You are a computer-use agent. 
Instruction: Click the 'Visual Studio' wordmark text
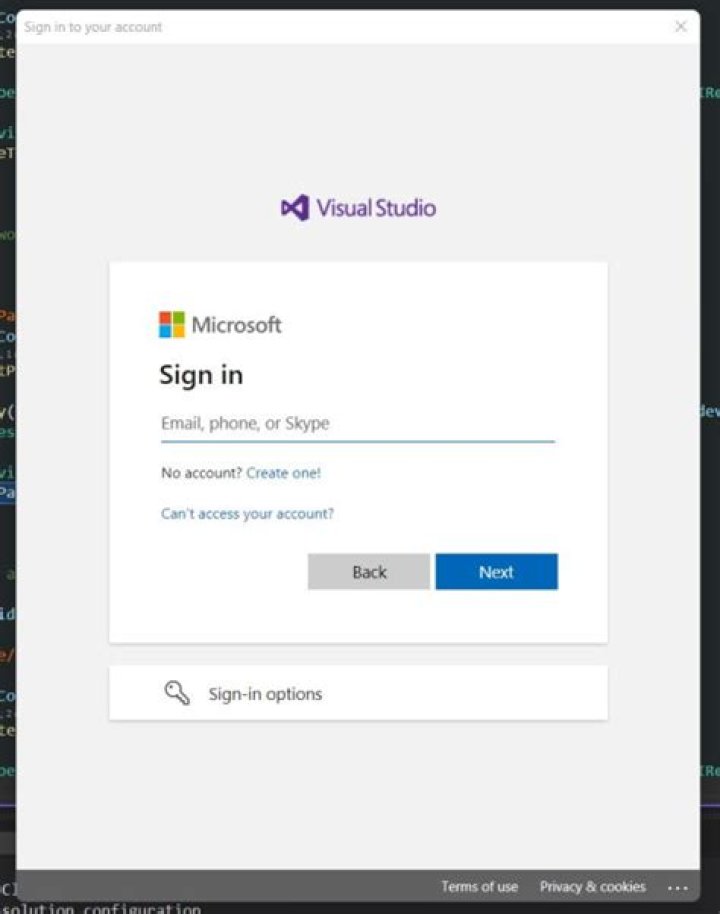pos(376,208)
